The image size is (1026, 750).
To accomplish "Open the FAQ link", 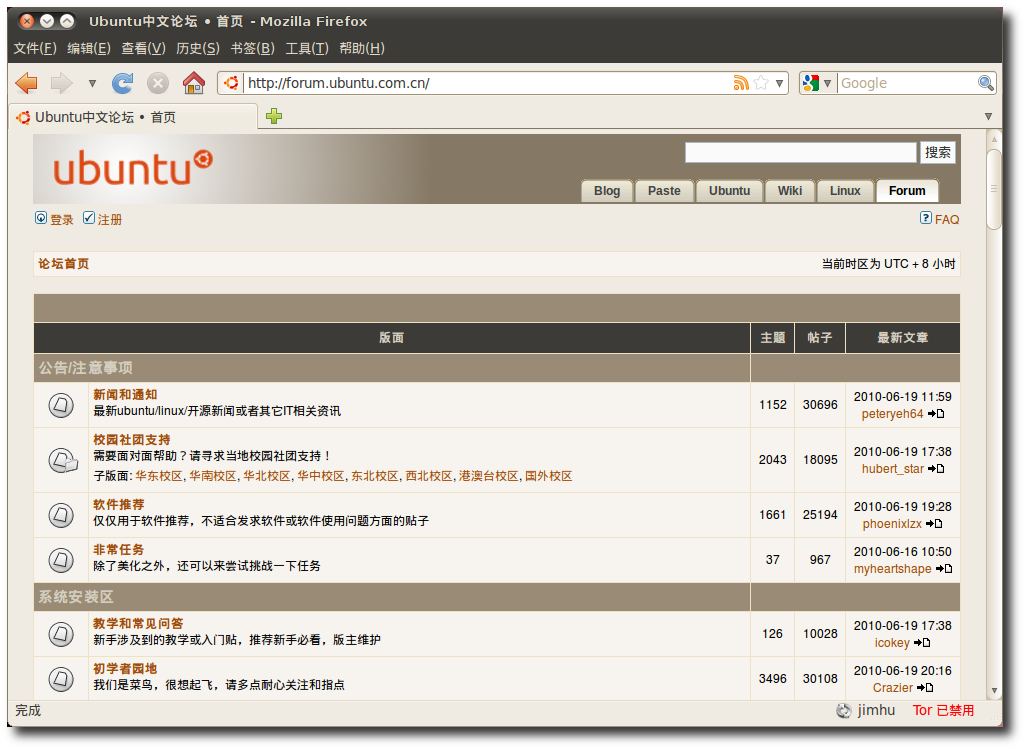I will coord(947,220).
